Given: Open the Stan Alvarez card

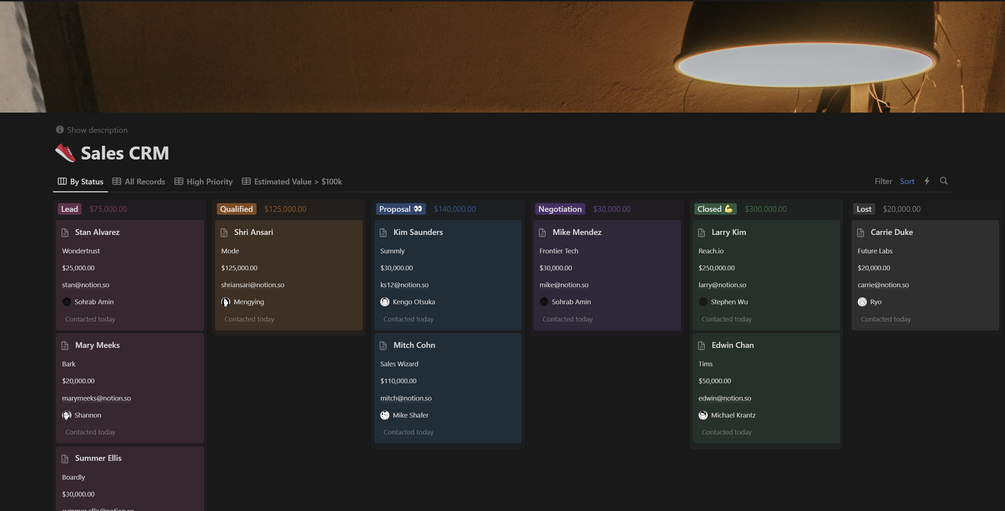Looking at the screenshot, I should (130, 275).
